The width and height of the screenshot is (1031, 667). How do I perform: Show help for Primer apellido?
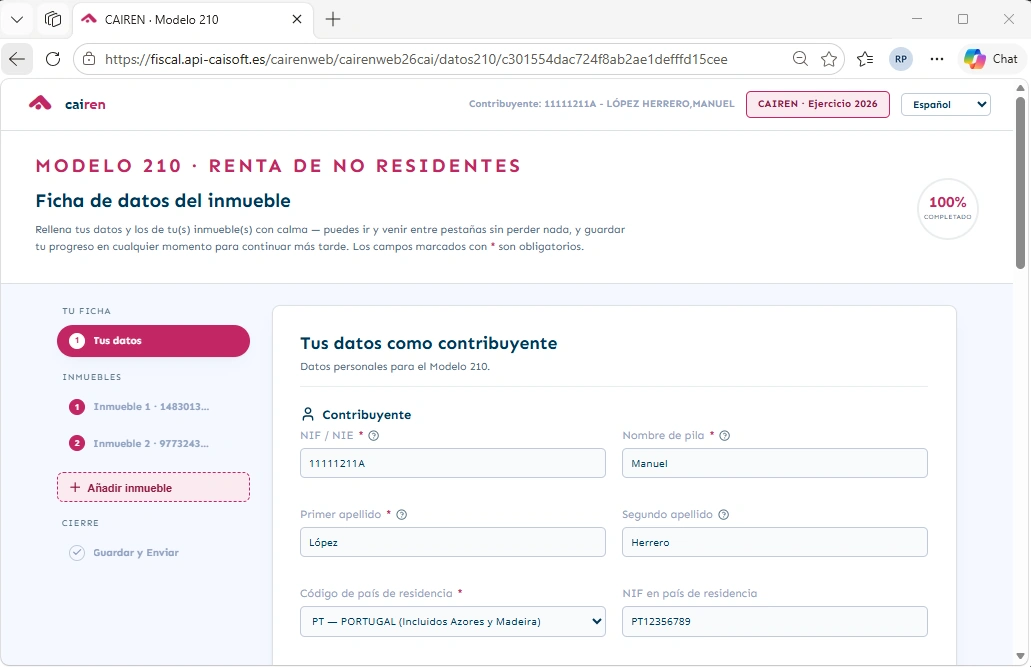pos(402,514)
